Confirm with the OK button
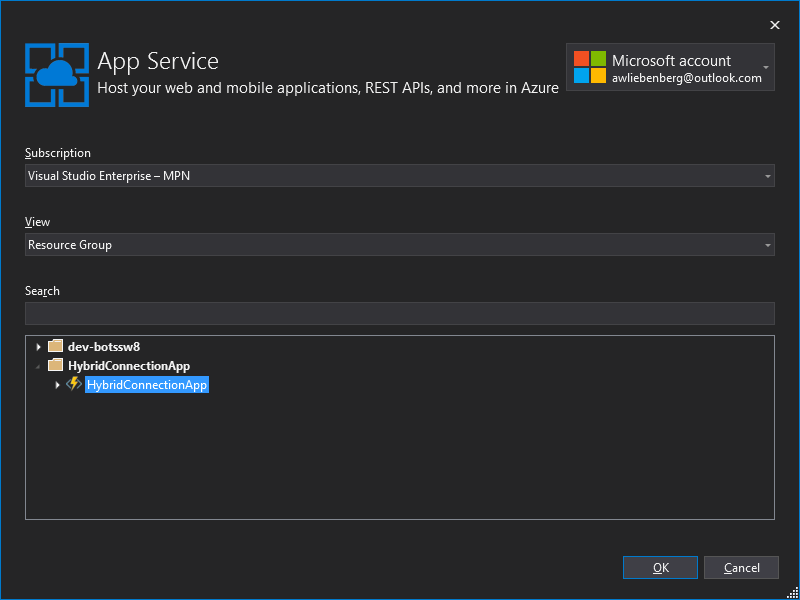Image resolution: width=800 pixels, height=600 pixels. 660,567
